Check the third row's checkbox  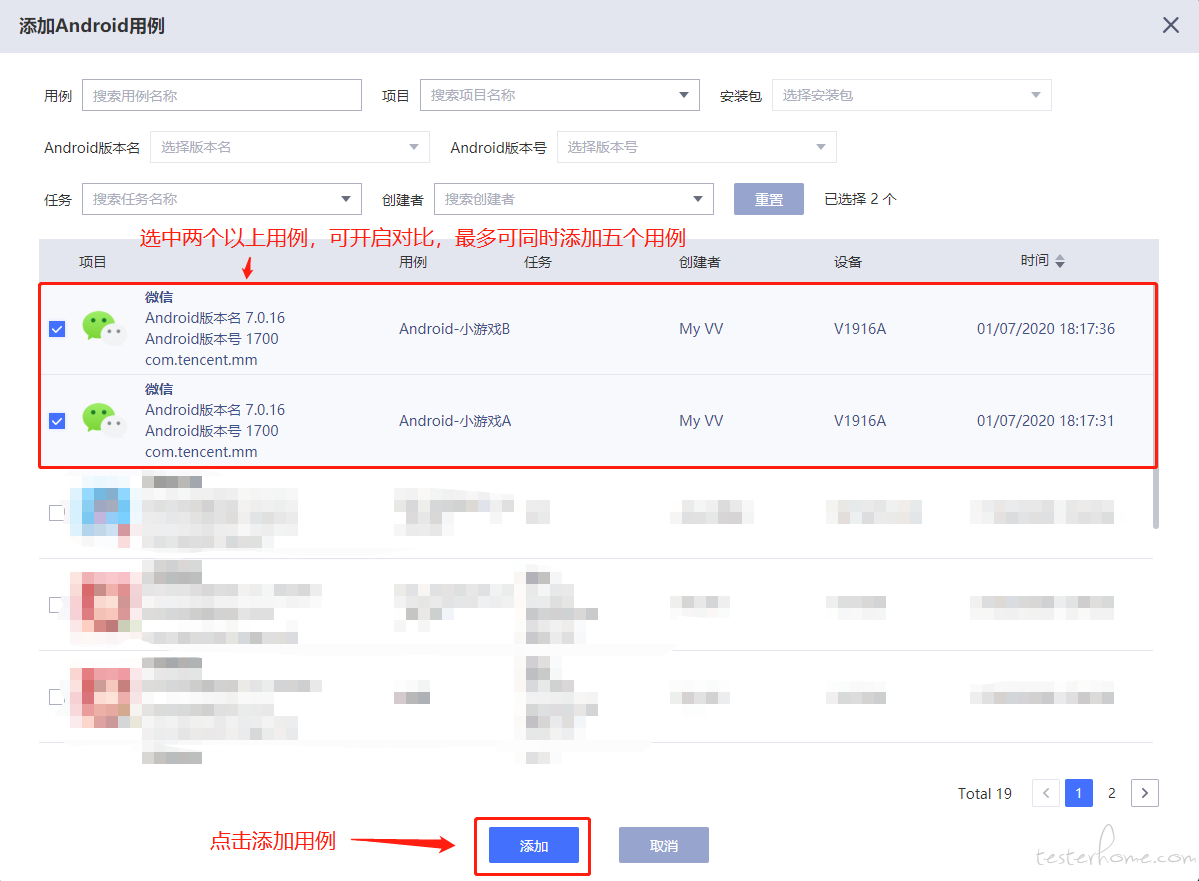click(57, 512)
